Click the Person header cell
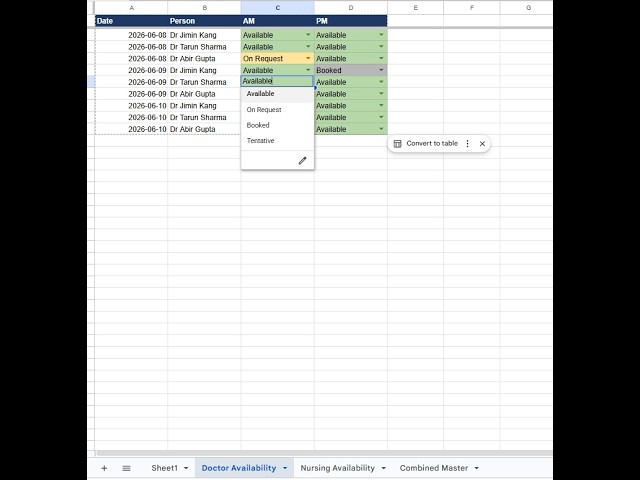 (204, 21)
